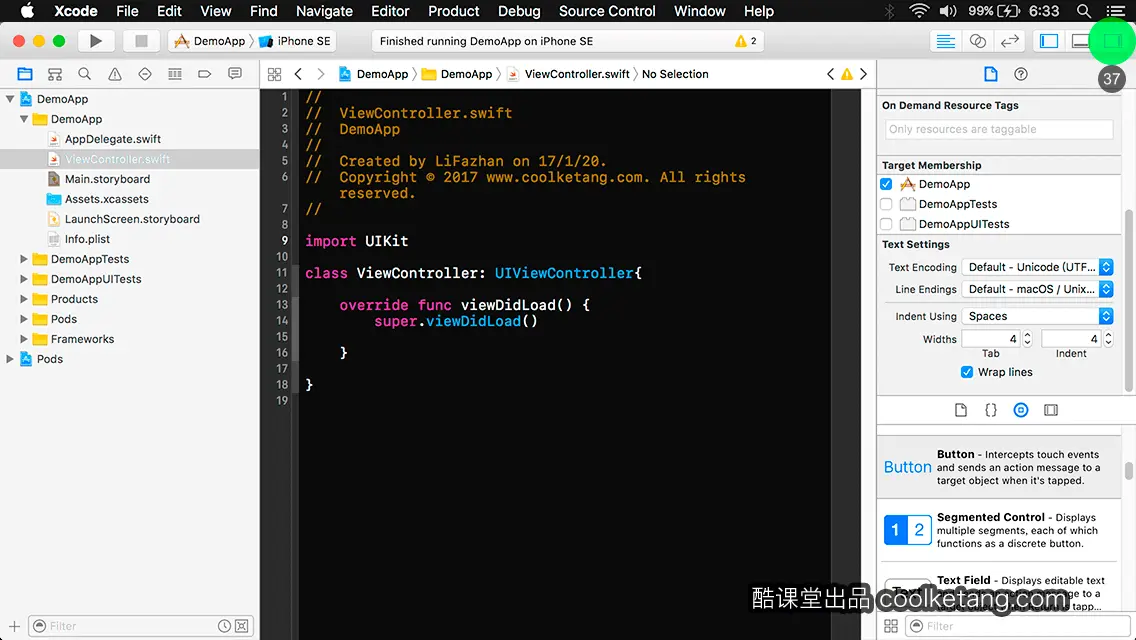Show the File Template library
This screenshot has width=1136, height=640.
click(961, 410)
